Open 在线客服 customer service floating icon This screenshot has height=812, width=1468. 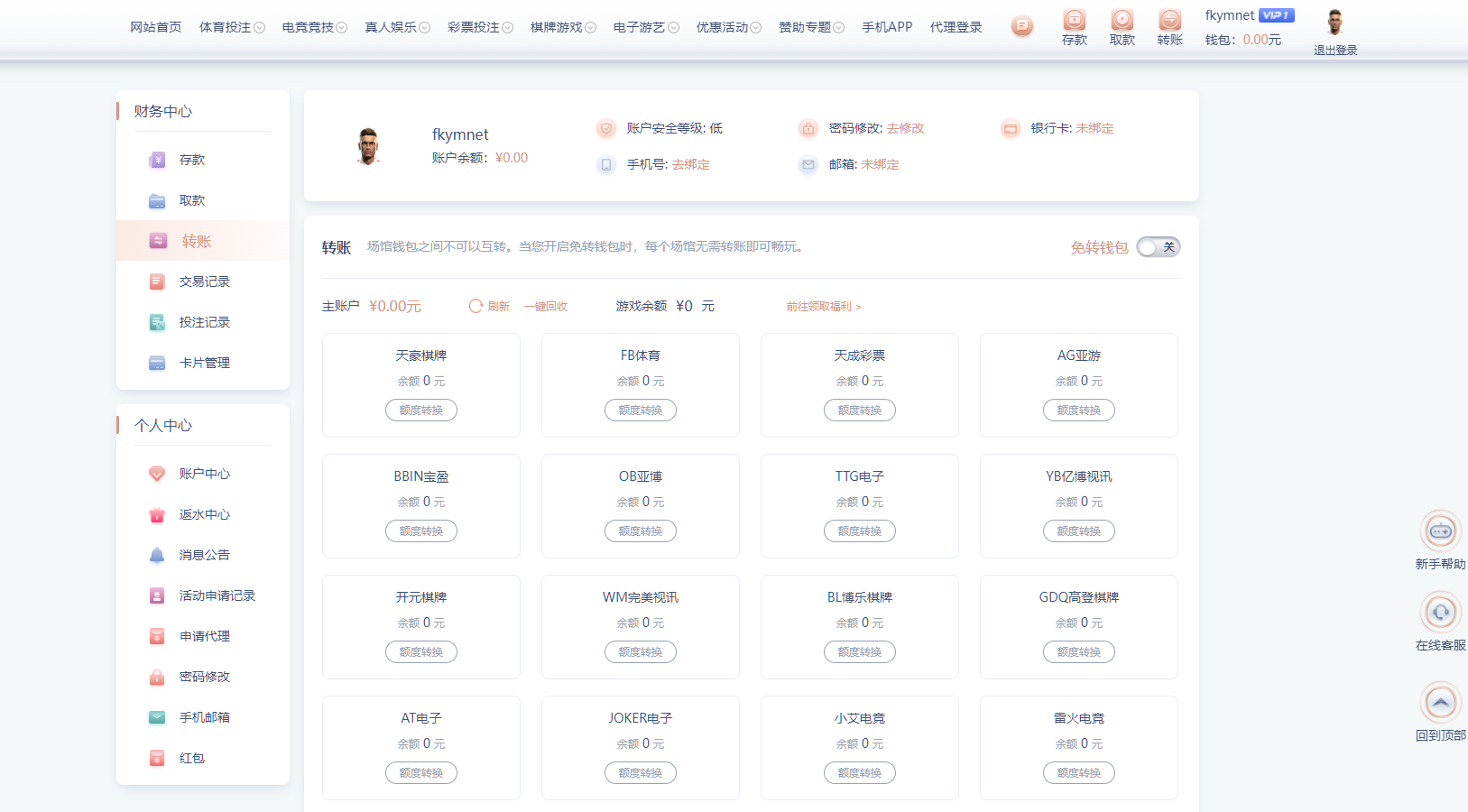(1441, 611)
